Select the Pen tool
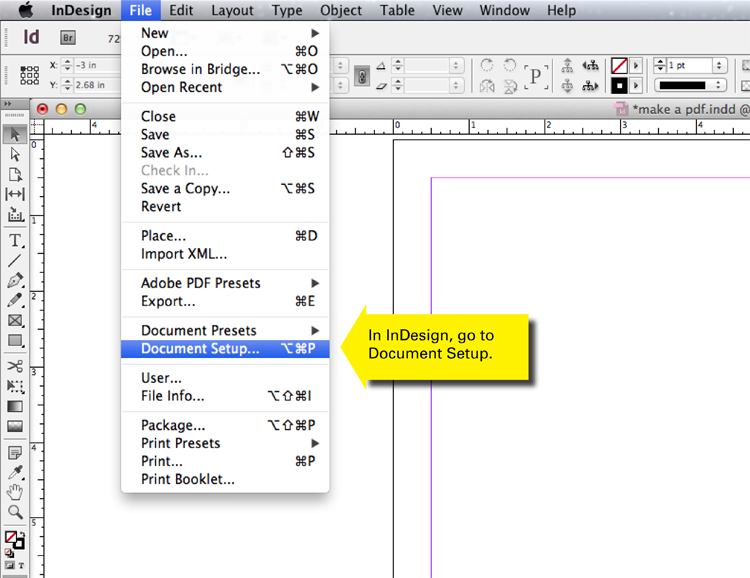This screenshot has height=578, width=750. [x=15, y=280]
